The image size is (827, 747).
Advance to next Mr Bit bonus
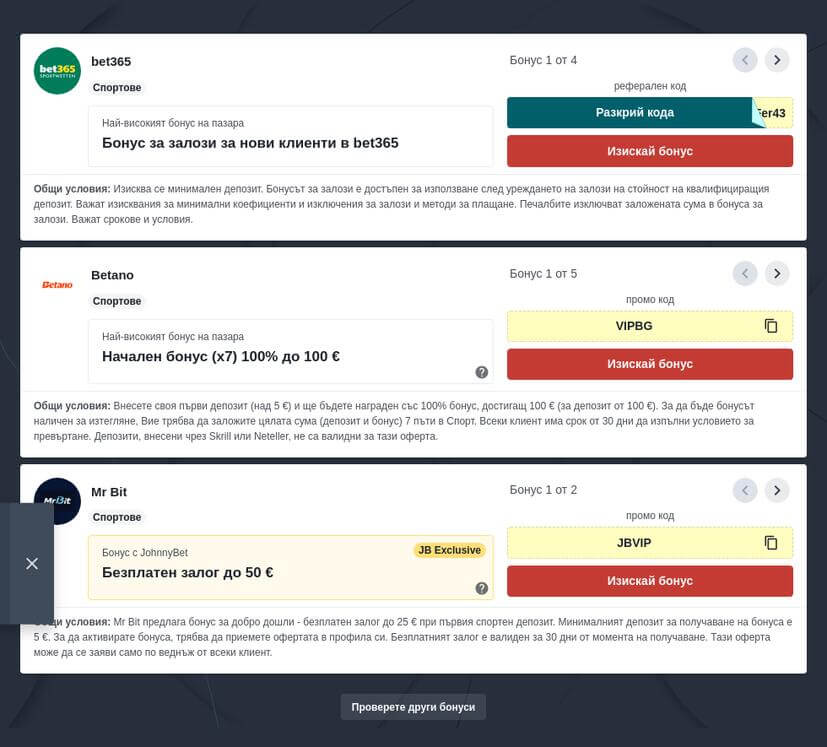(x=777, y=490)
